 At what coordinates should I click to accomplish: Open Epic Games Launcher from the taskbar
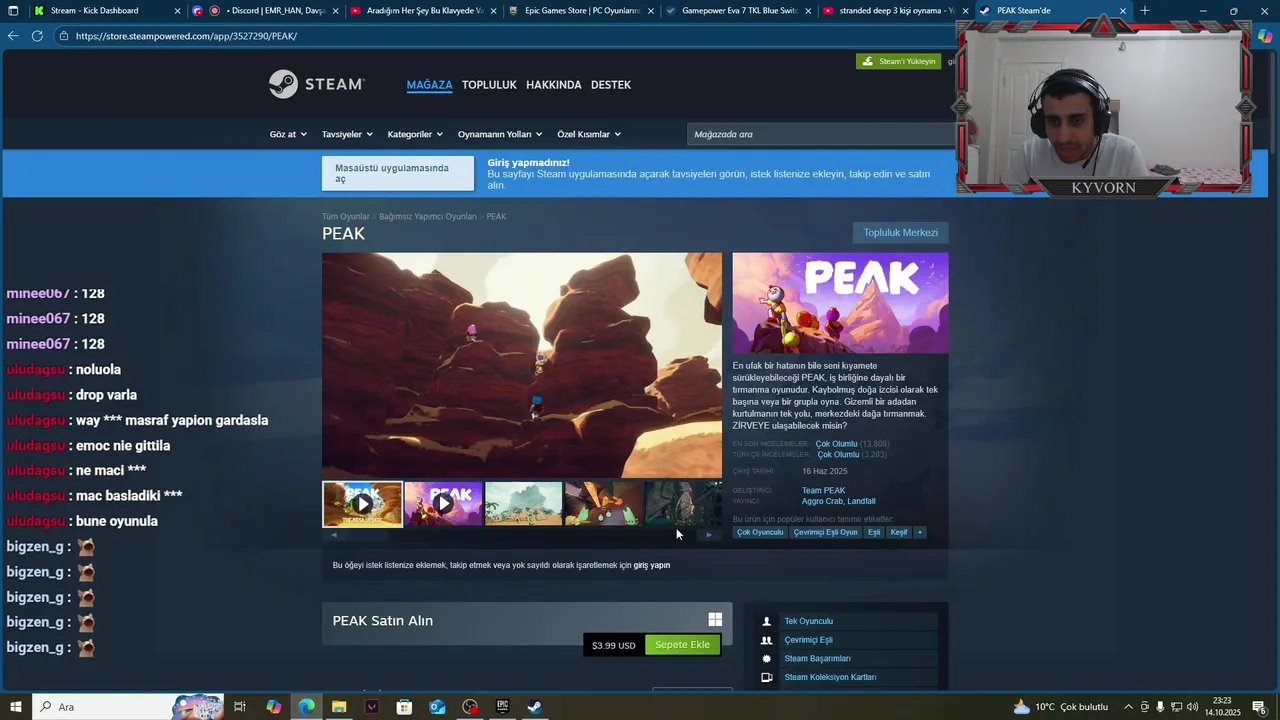[x=502, y=707]
